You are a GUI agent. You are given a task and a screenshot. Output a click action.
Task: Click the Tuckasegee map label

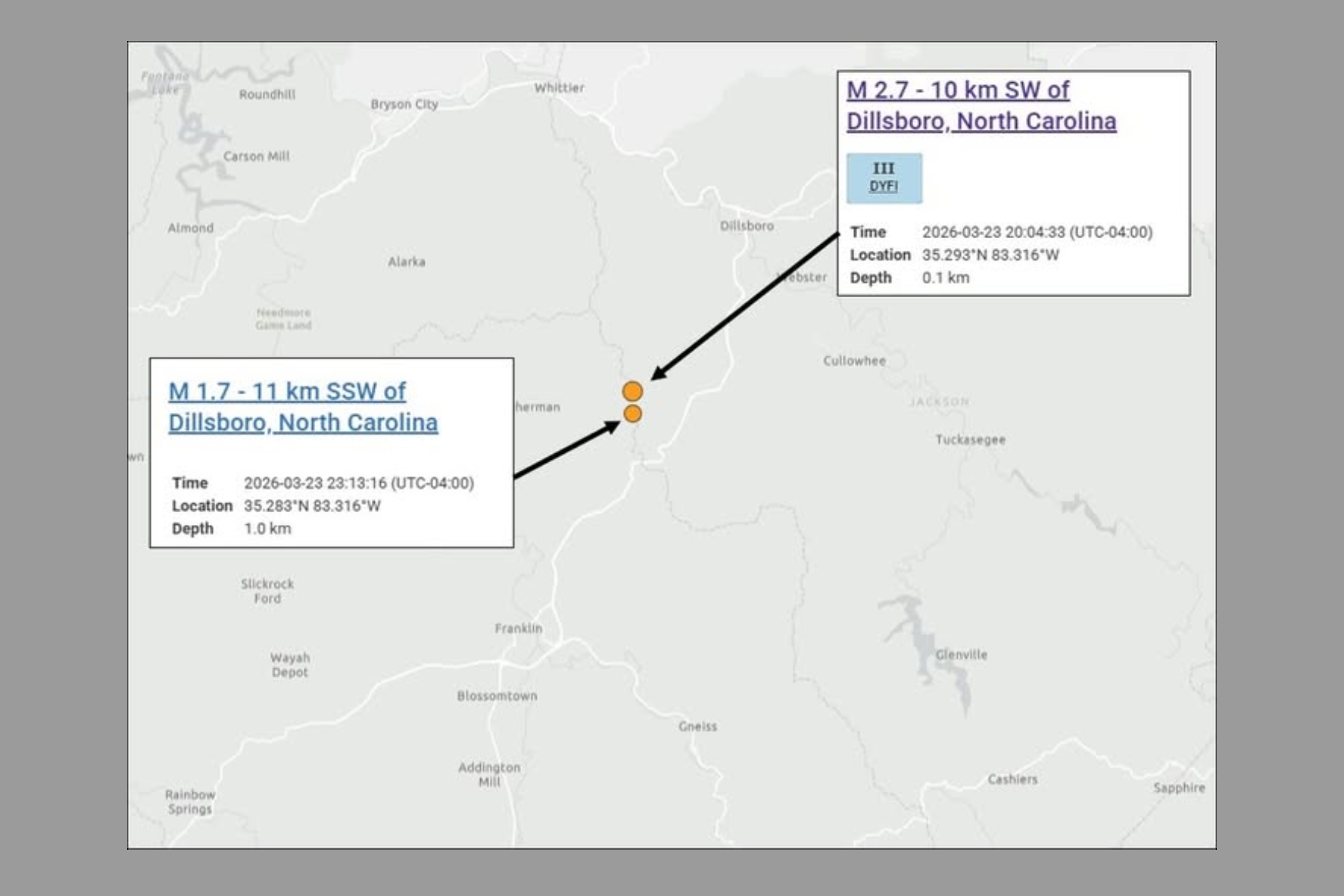point(970,440)
